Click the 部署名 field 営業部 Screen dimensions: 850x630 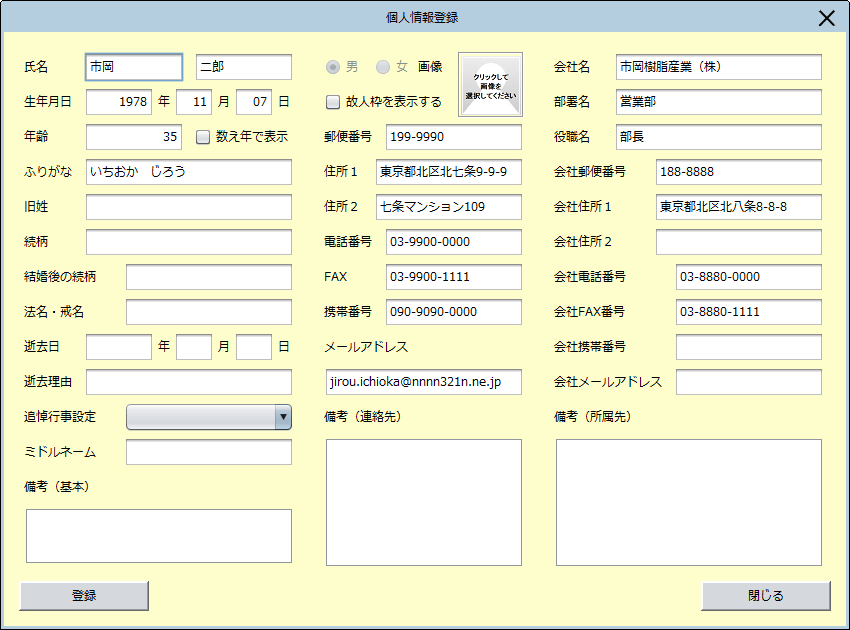click(x=719, y=102)
